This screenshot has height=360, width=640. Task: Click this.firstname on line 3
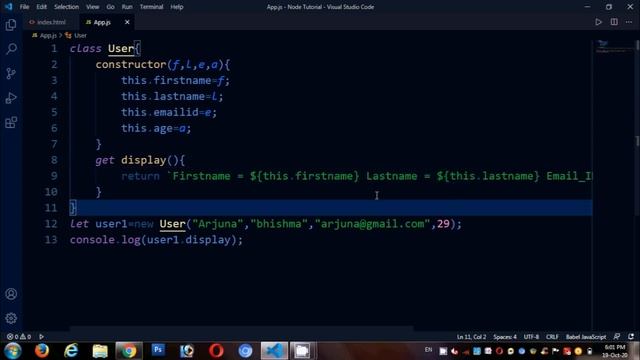166,80
